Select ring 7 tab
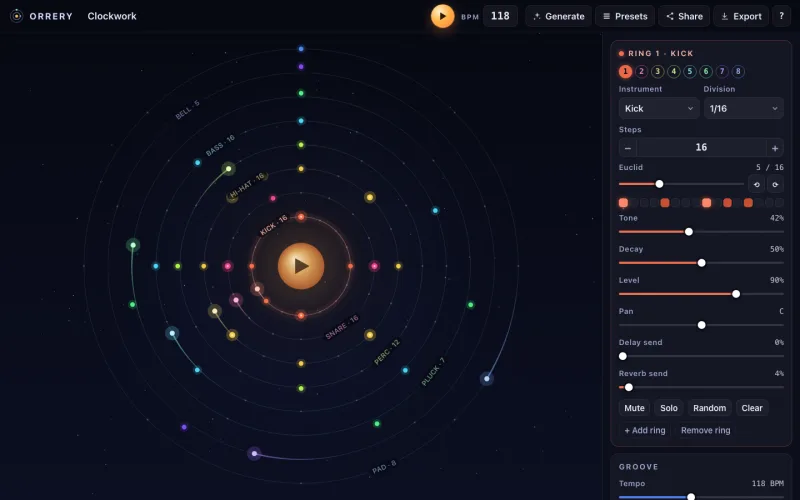The height and width of the screenshot is (500, 800). 722,71
